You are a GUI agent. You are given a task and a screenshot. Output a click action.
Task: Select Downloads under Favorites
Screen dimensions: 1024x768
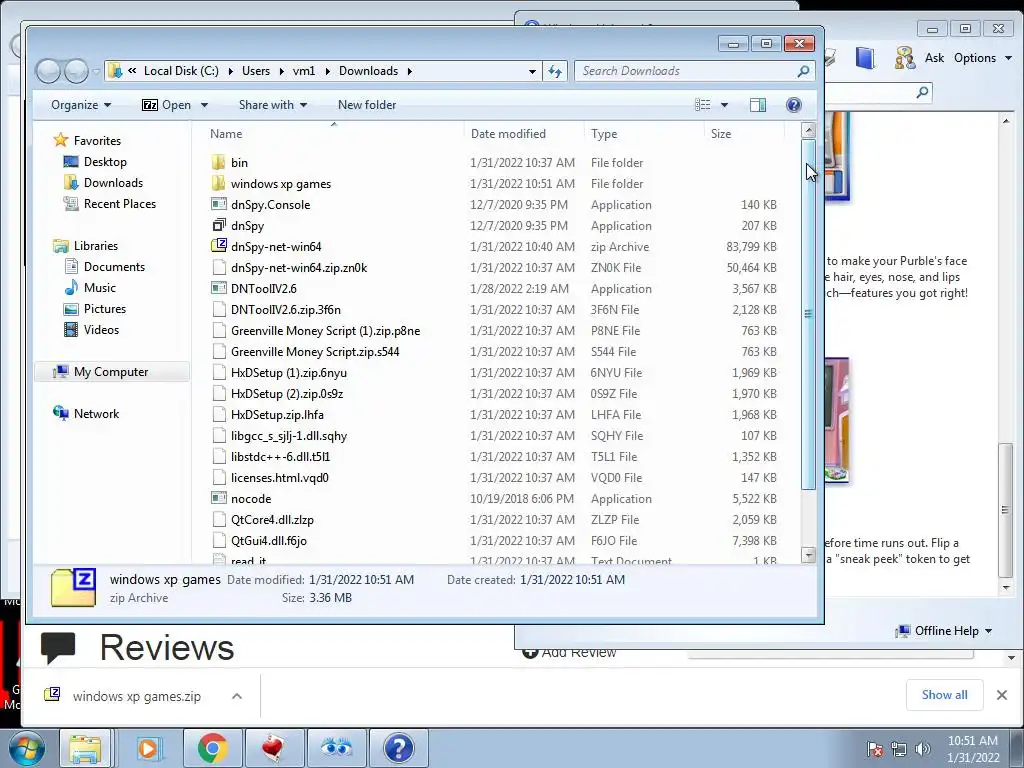point(113,183)
